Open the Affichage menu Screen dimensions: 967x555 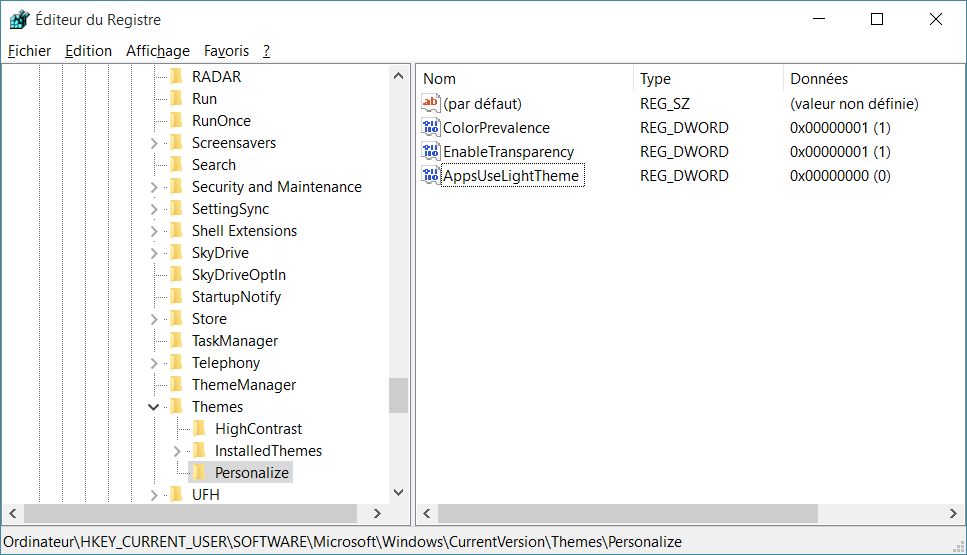point(158,51)
